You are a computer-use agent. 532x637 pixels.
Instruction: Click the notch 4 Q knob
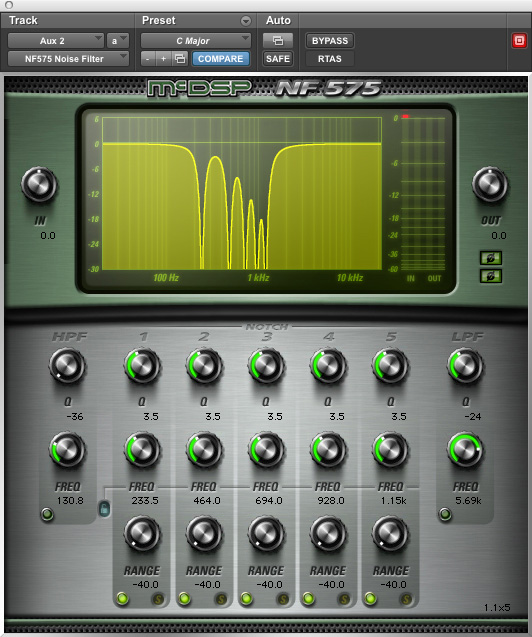coord(328,366)
